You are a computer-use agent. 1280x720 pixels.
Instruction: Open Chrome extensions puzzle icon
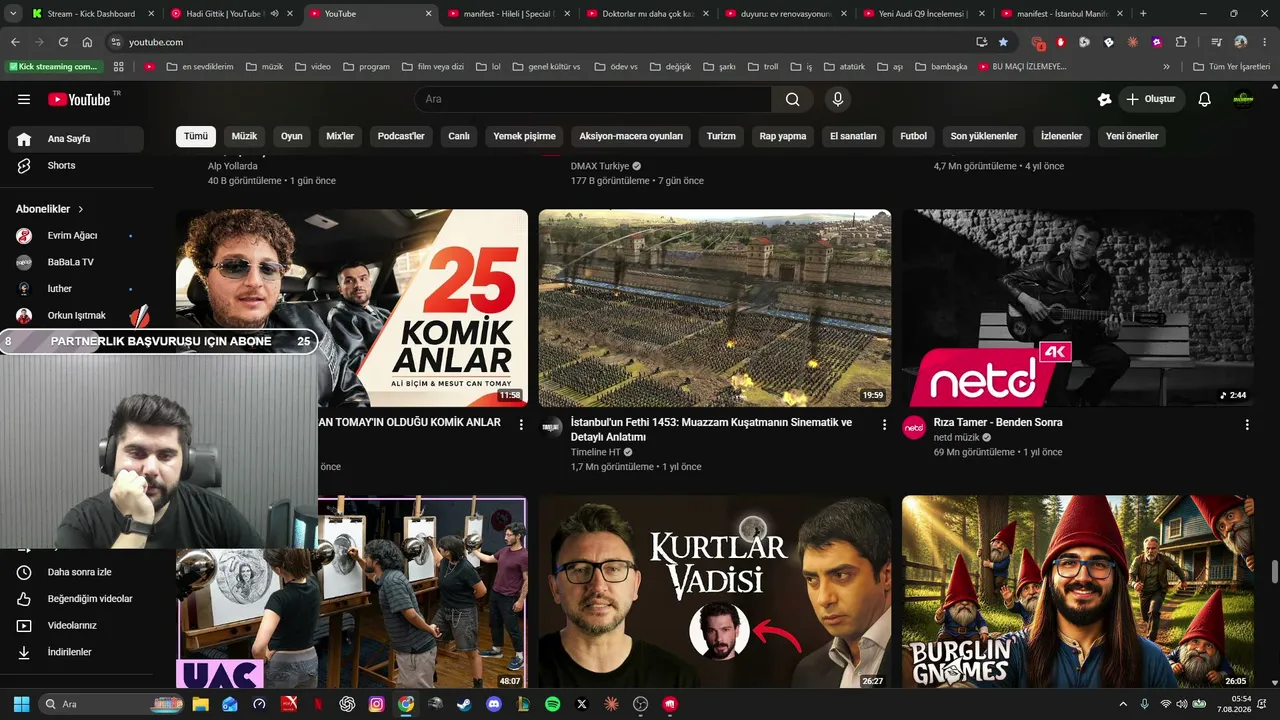coord(1181,42)
